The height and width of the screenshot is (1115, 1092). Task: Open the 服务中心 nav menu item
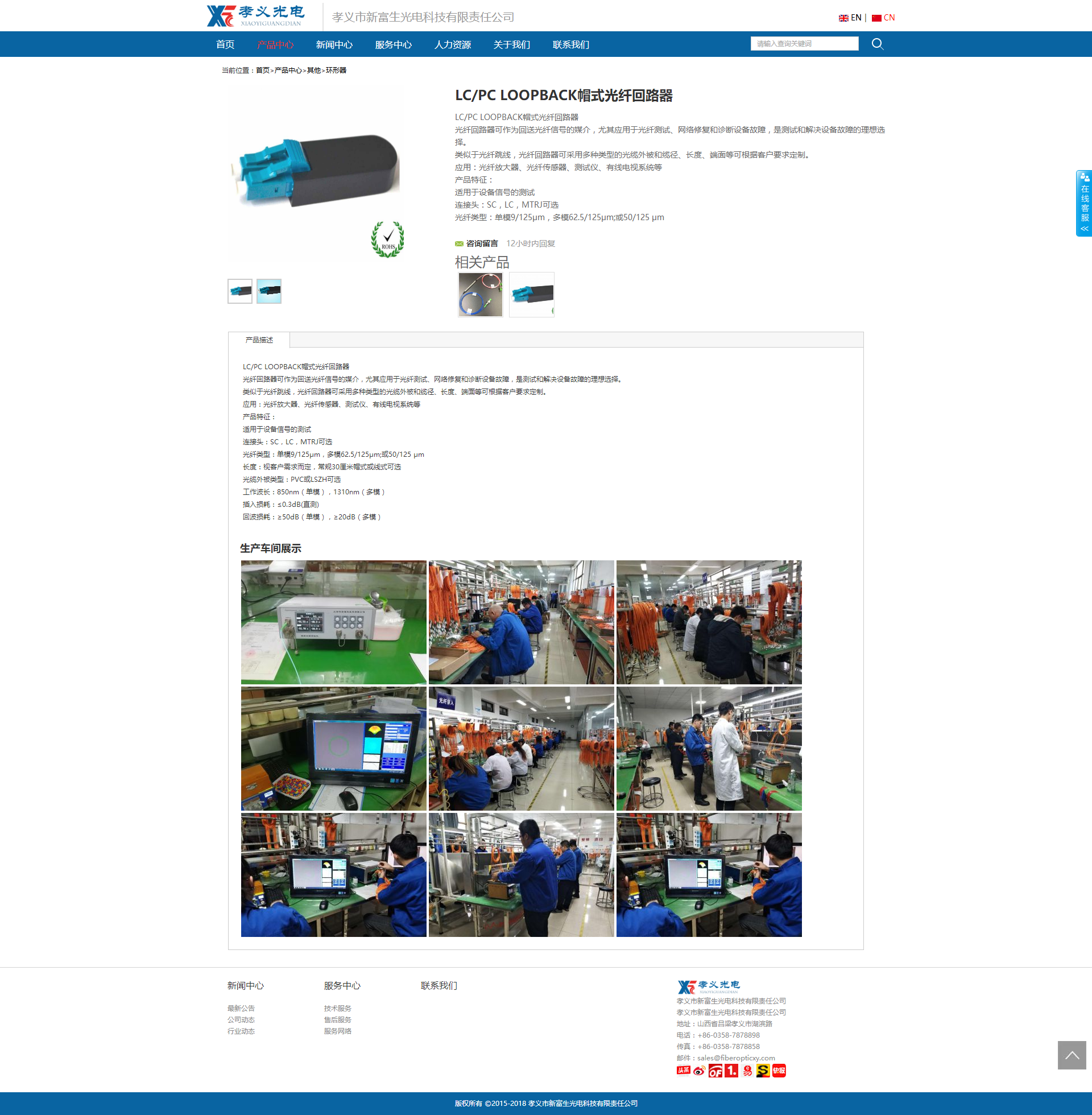pyautogui.click(x=394, y=44)
